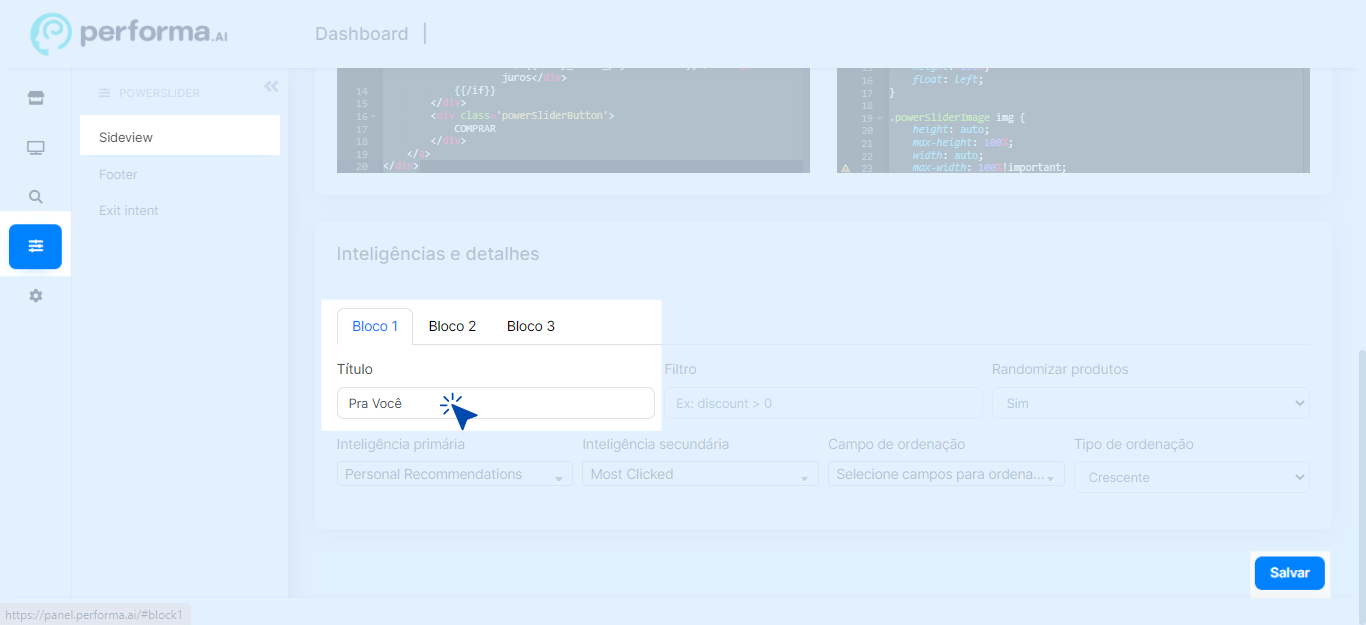The image size is (1366, 625).
Task: Open the Inteligência primária dropdown
Action: [454, 474]
